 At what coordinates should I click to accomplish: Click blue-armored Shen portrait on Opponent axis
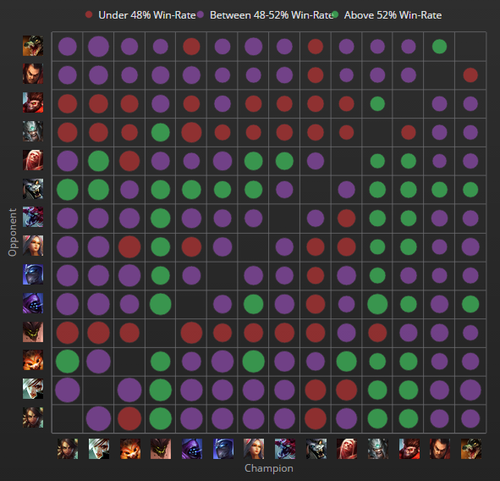click(33, 275)
